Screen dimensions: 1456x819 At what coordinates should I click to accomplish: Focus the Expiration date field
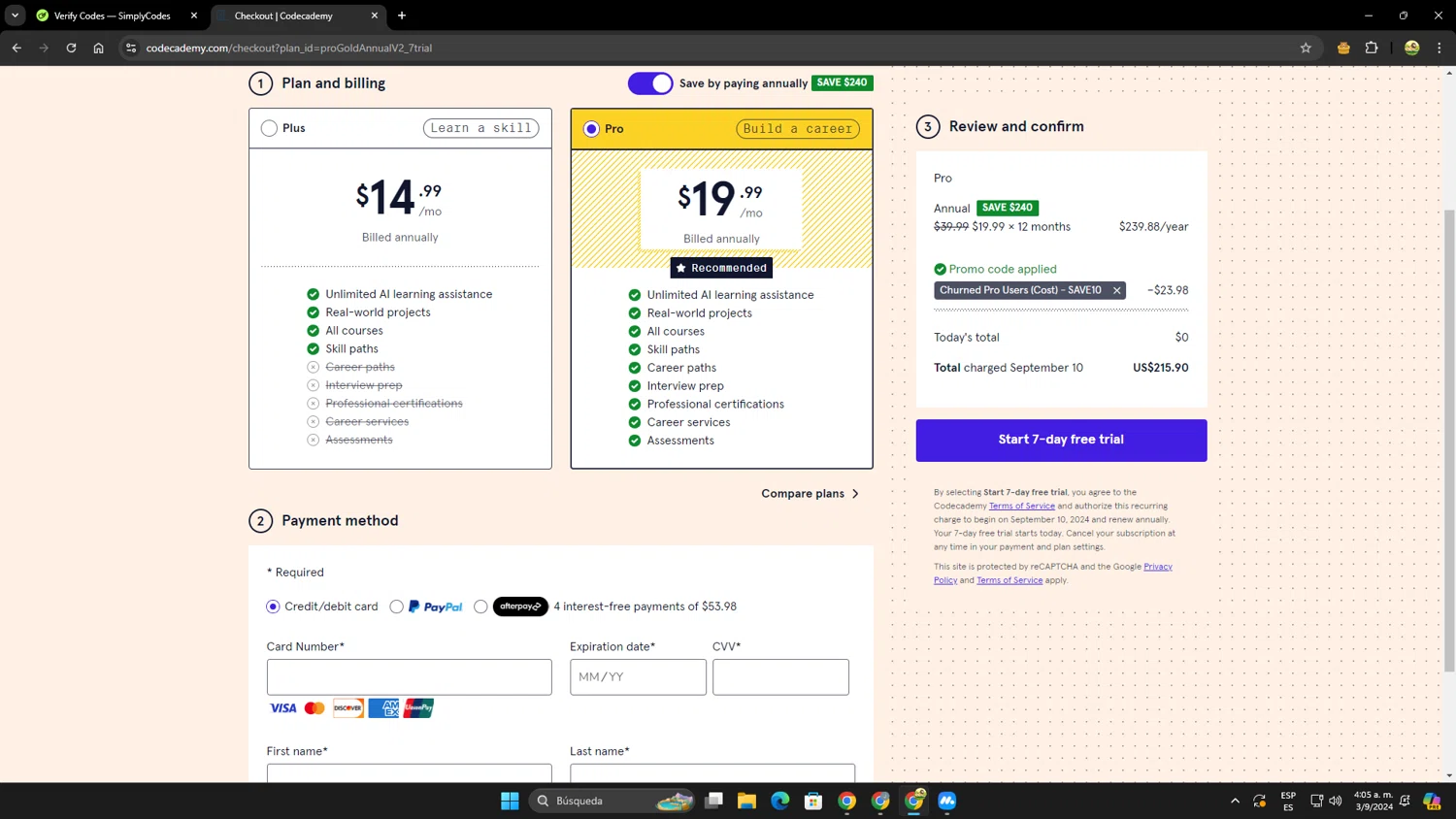[638, 677]
